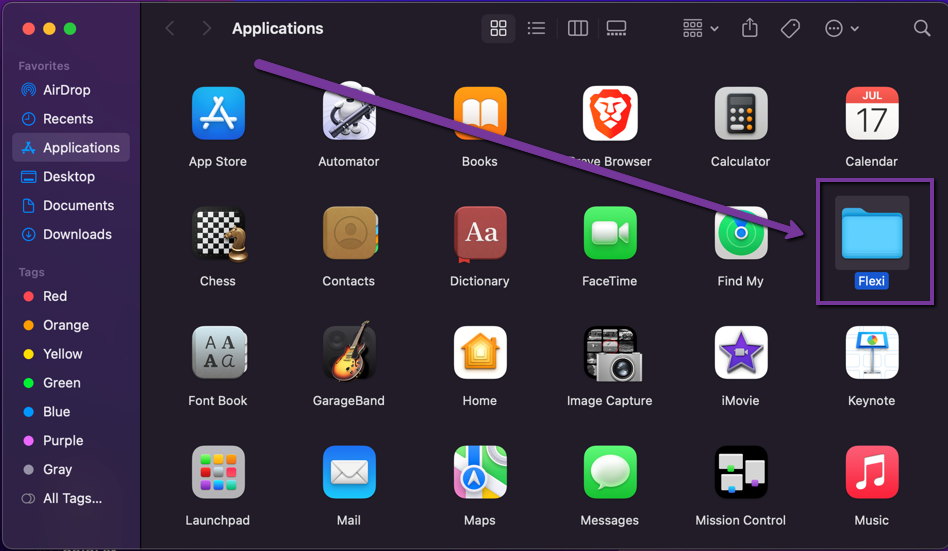Launch the FaceTime app
Image resolution: width=948 pixels, height=551 pixels.
click(610, 234)
